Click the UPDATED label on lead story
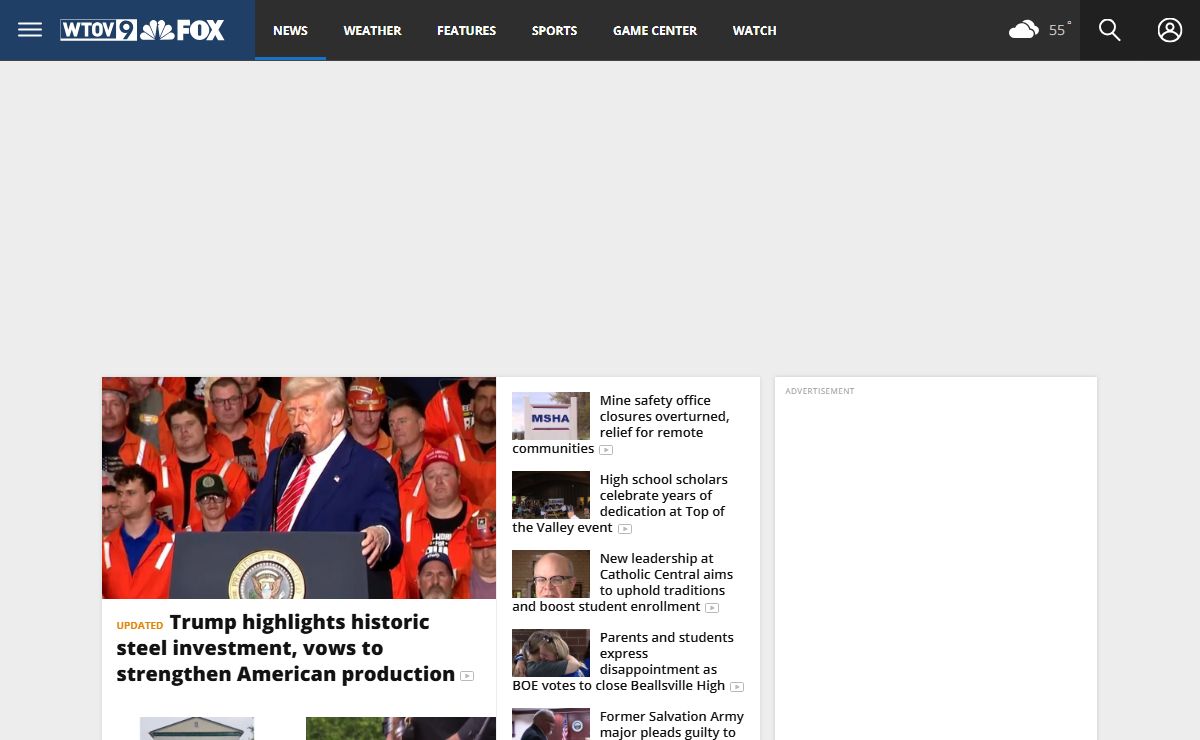 140,625
